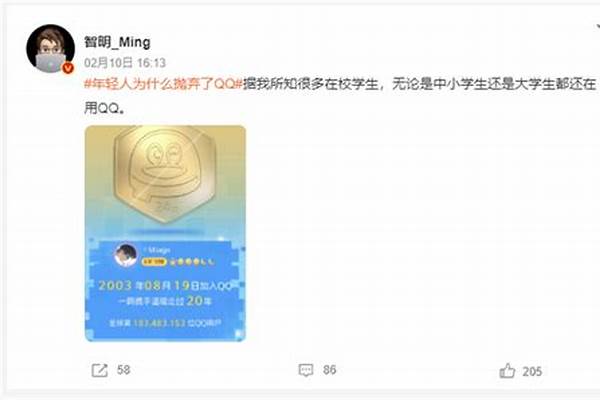Open the #年轻人为什么抛弃了QQ# hashtag topic
The image size is (600, 400).
pos(163,83)
